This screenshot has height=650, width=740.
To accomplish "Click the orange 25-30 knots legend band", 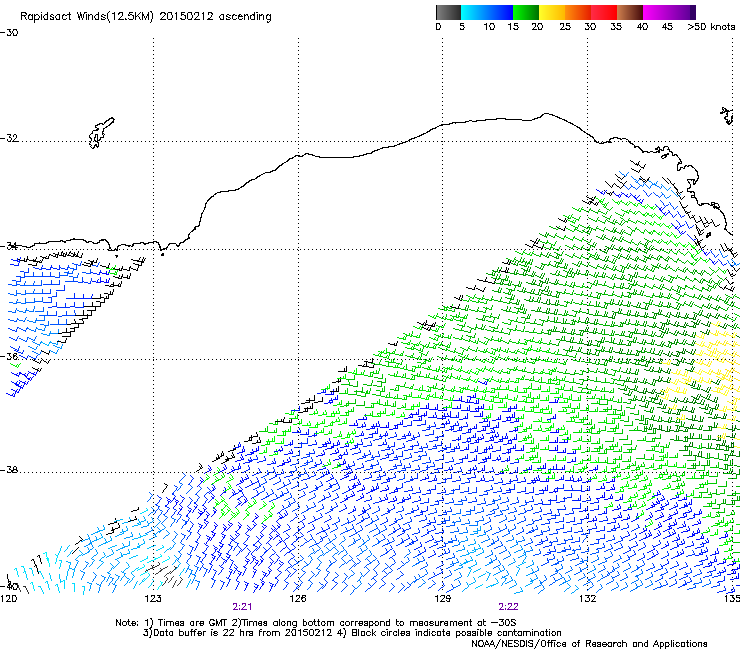I will coord(578,12).
